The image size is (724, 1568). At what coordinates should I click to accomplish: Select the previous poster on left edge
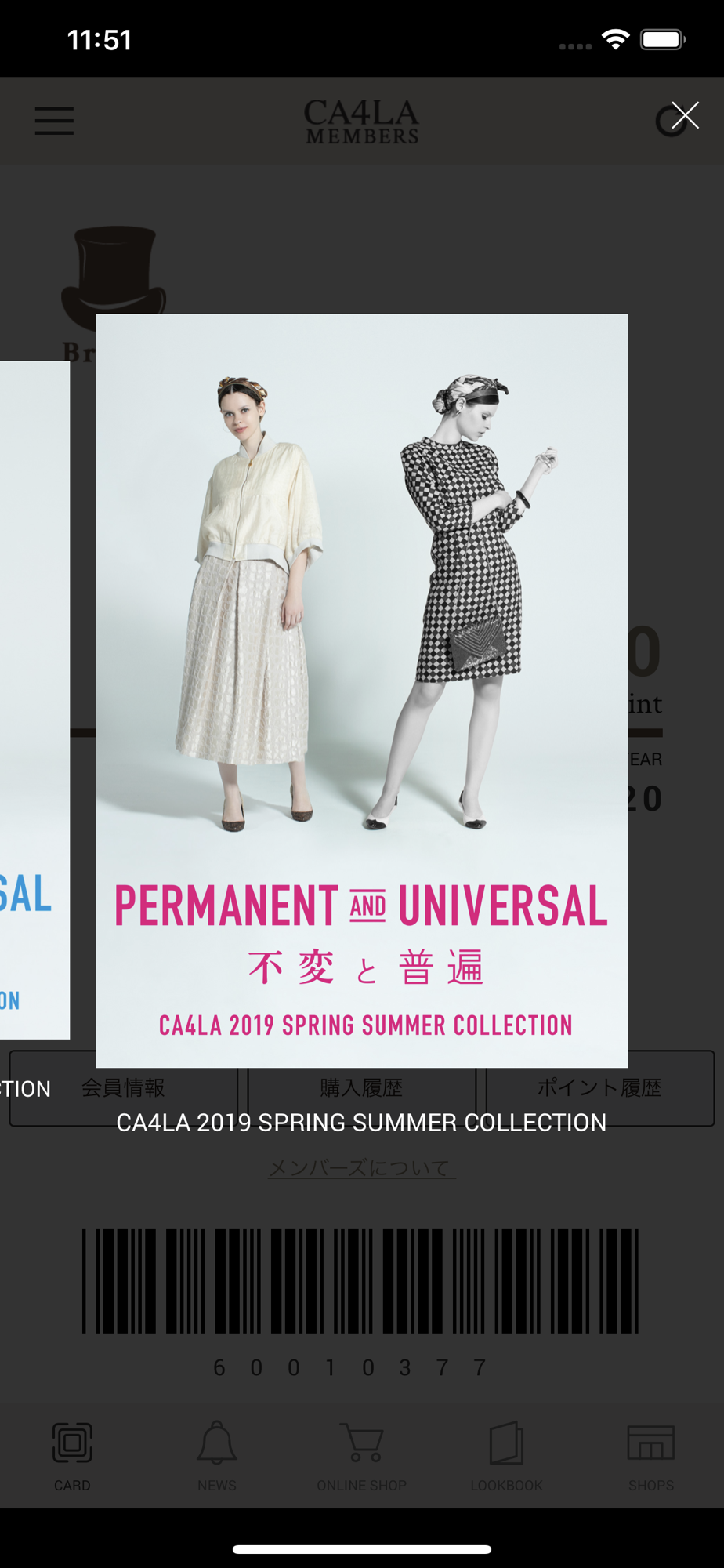34,700
